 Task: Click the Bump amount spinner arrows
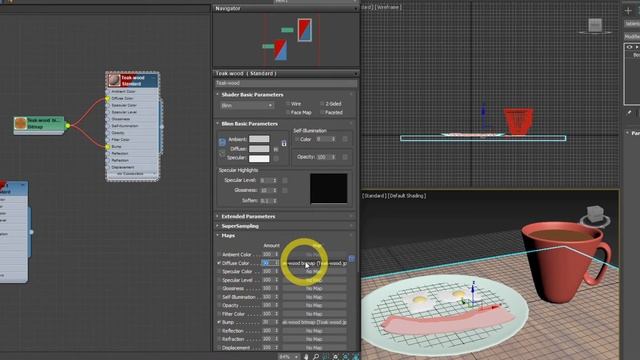point(277,322)
